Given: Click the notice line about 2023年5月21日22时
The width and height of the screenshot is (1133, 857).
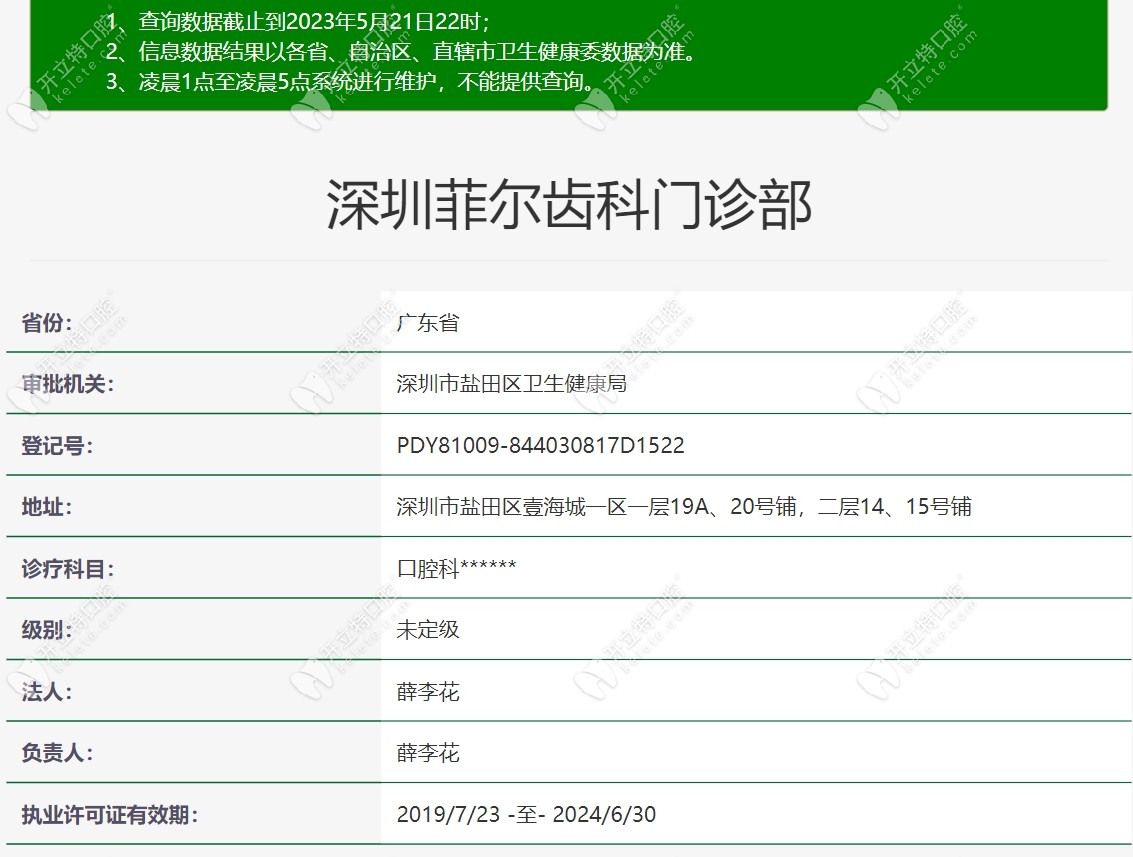Looking at the screenshot, I should 298,22.
